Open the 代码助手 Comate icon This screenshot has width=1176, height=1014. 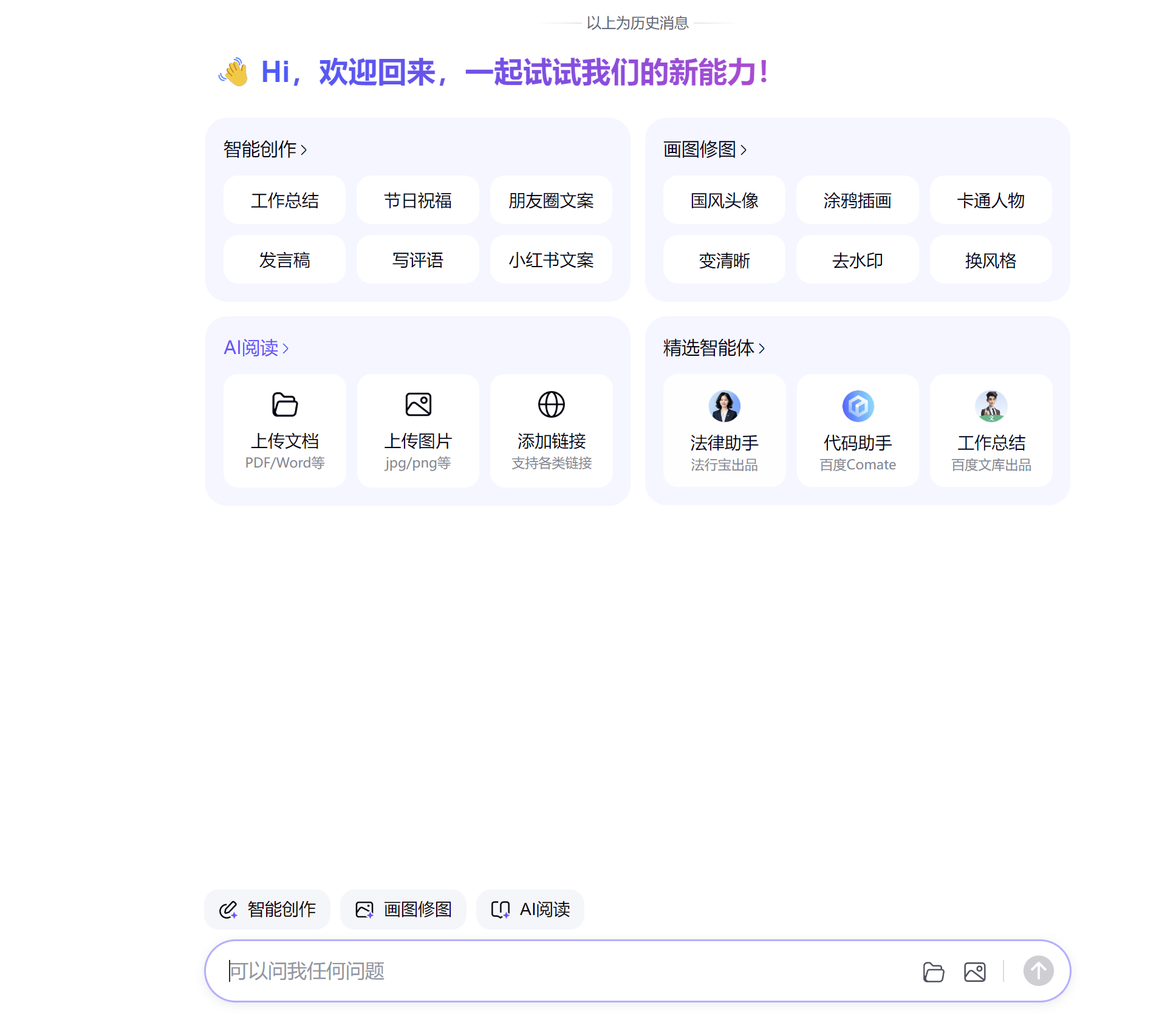coord(858,406)
